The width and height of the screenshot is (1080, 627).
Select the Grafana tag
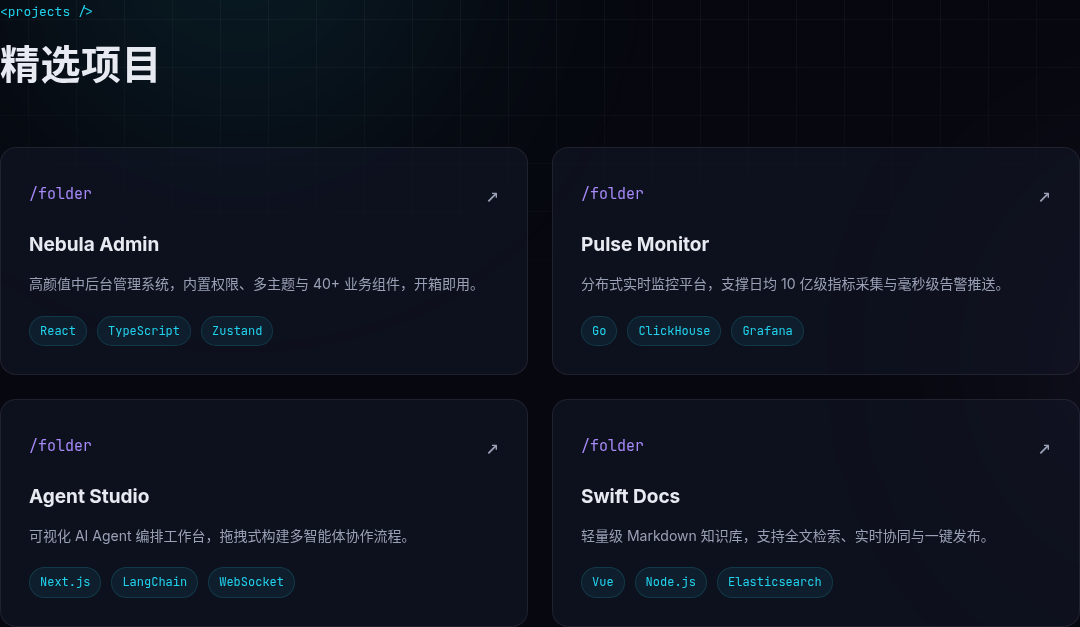767,331
